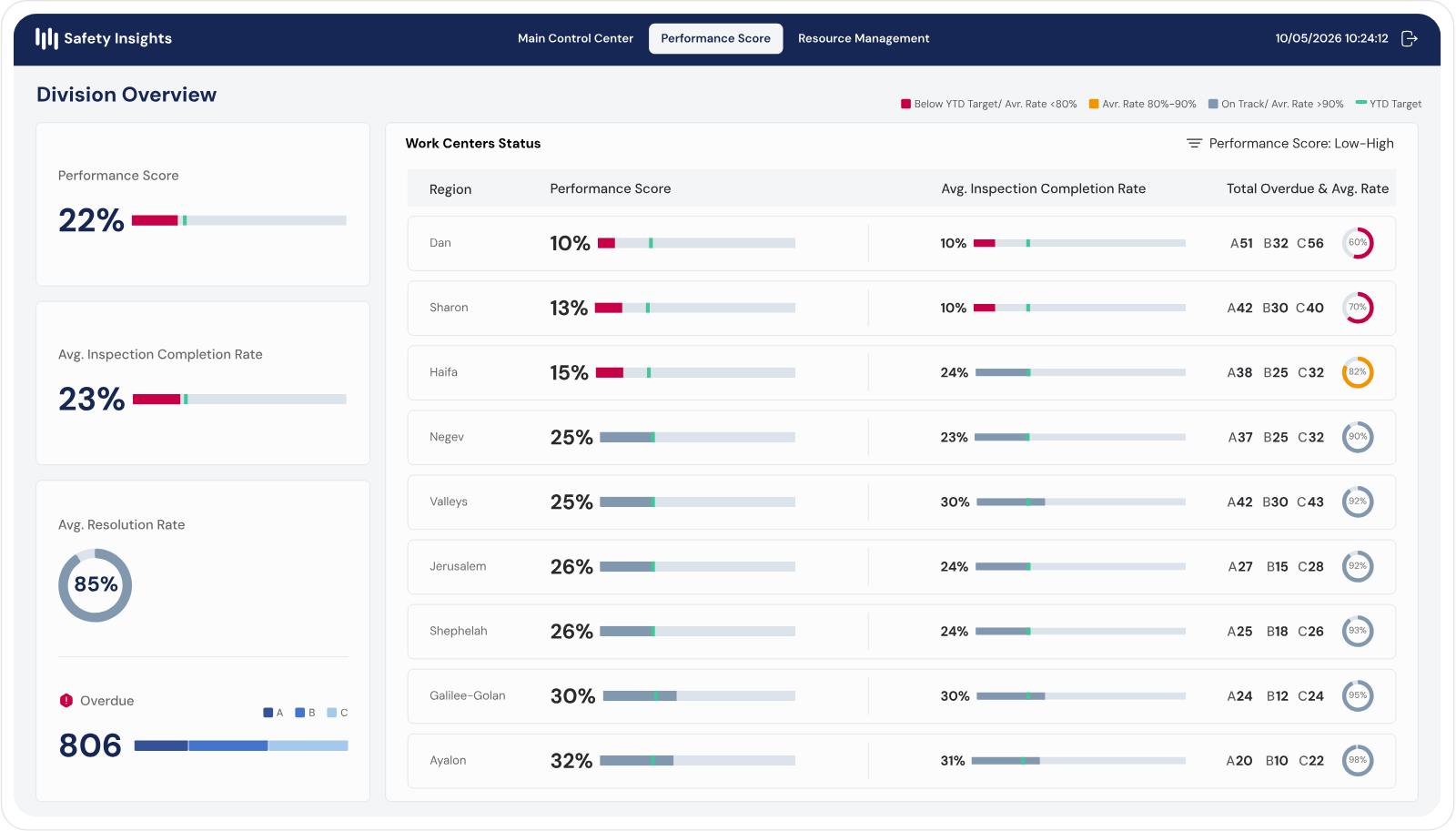The image size is (1456, 831).
Task: Click the Division Overview heading
Action: click(126, 95)
